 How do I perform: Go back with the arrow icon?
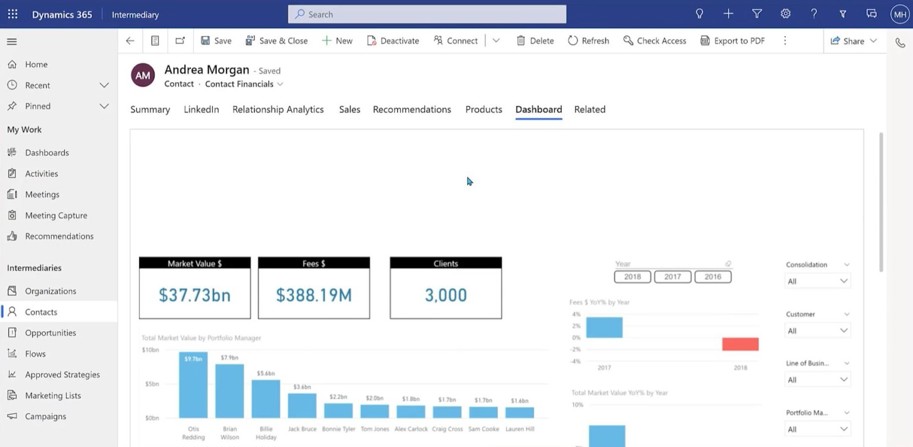coord(130,41)
